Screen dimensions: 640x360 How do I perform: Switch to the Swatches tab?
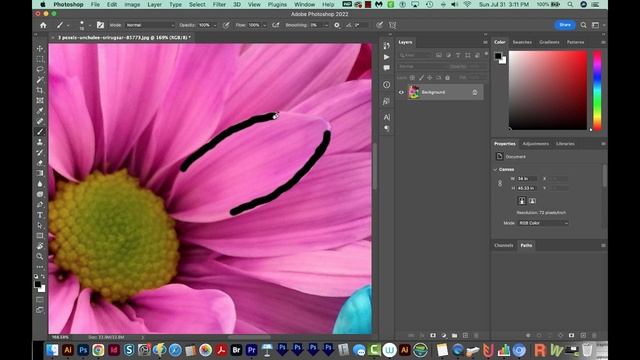coord(522,42)
